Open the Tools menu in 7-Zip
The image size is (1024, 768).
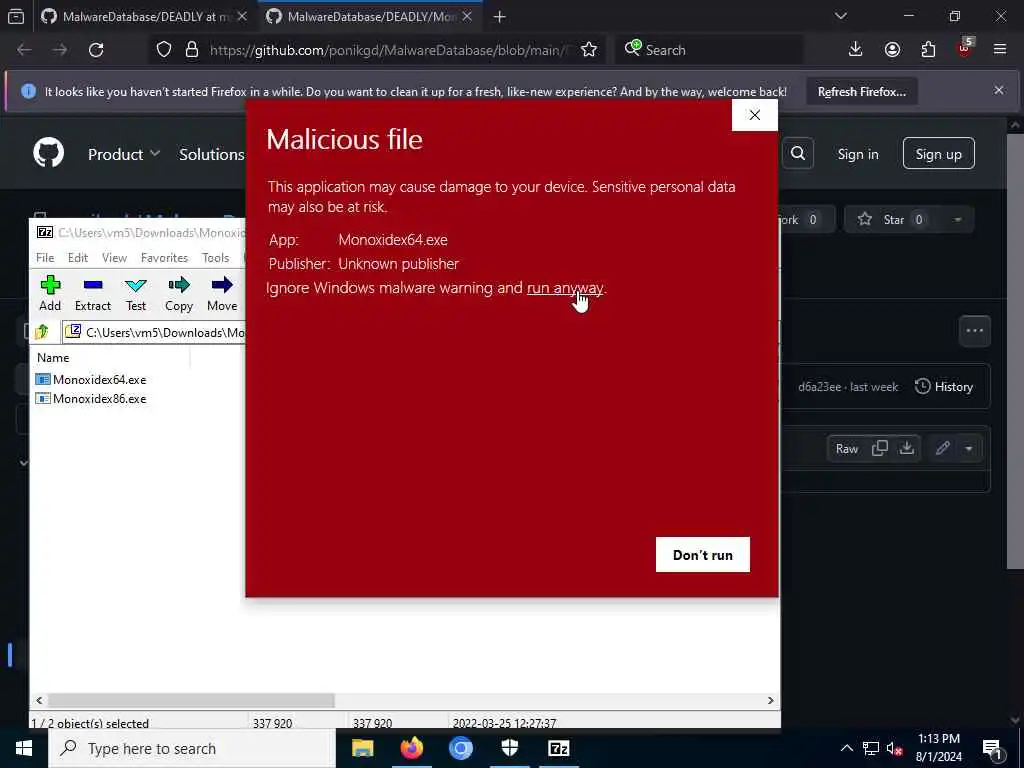216,257
